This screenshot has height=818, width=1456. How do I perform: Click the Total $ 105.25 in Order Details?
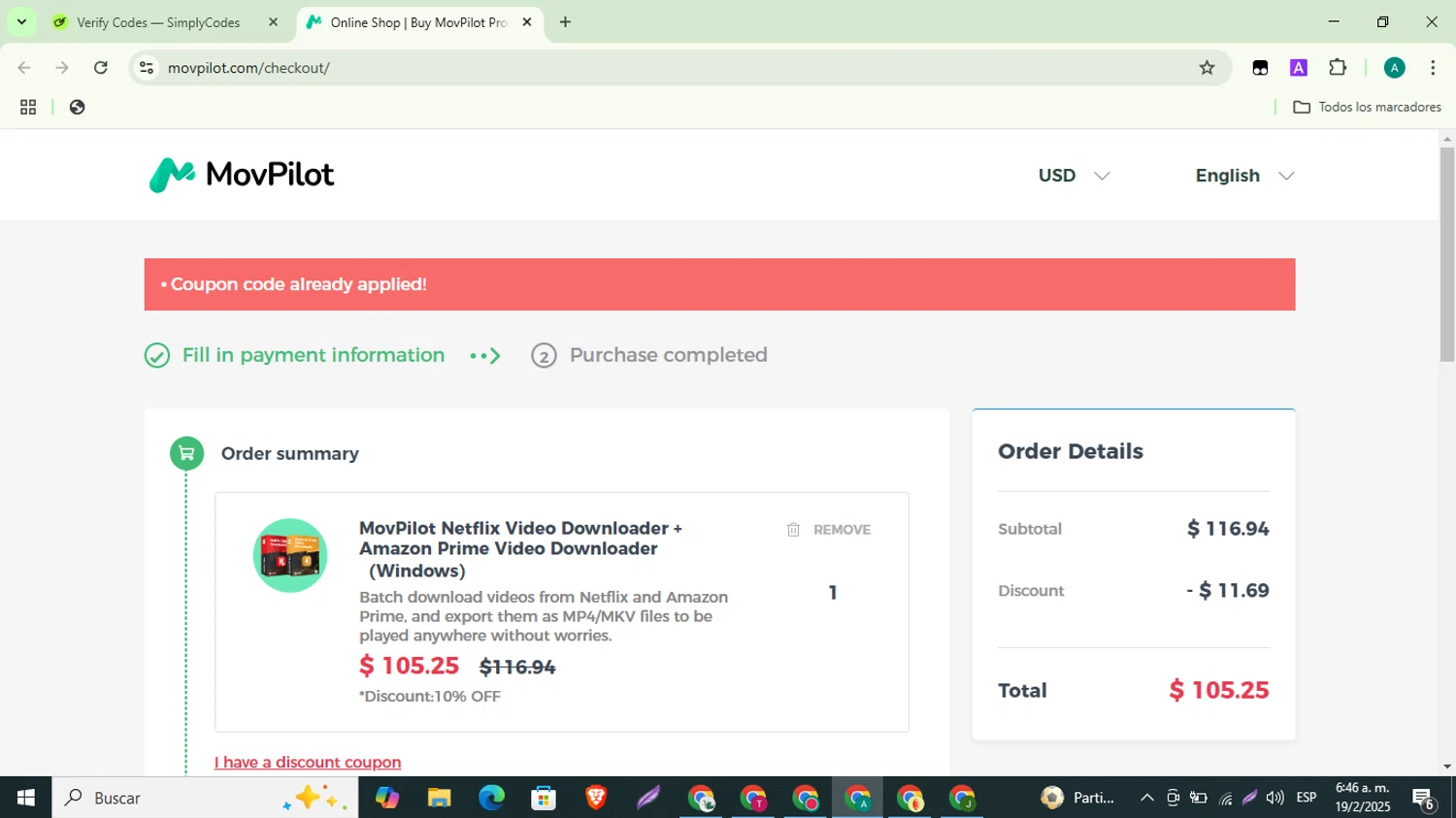(x=1219, y=690)
